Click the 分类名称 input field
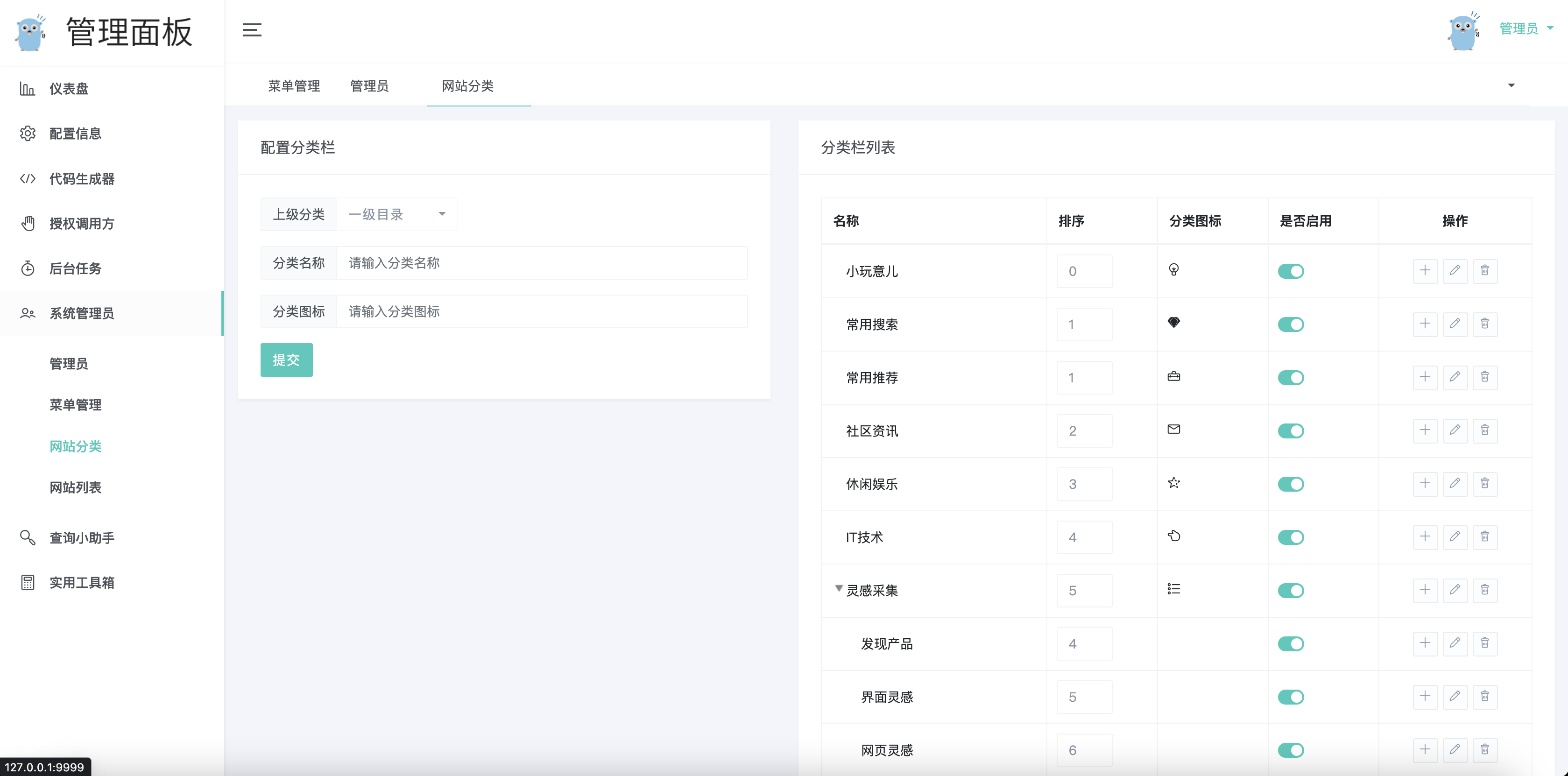The height and width of the screenshot is (776, 1568). click(541, 263)
